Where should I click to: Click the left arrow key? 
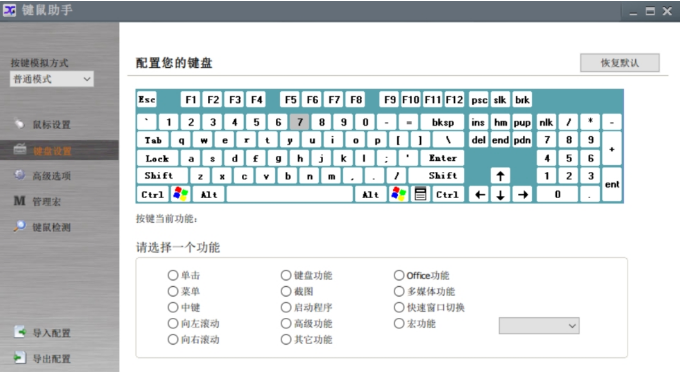pyautogui.click(x=479, y=194)
